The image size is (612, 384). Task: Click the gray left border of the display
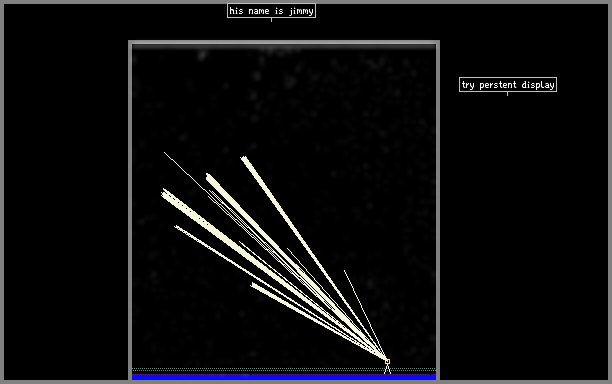coord(130,211)
